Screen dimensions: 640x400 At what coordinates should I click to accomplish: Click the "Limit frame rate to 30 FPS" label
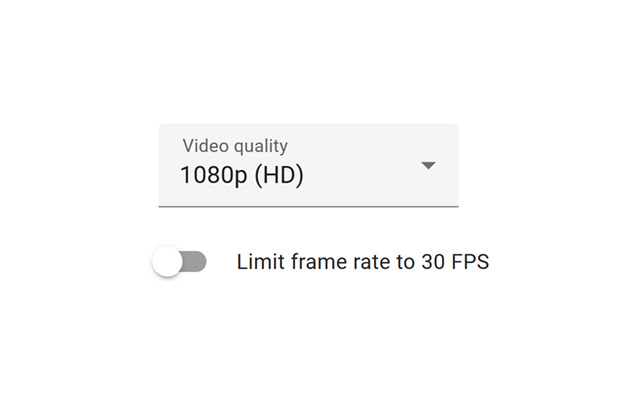[362, 262]
